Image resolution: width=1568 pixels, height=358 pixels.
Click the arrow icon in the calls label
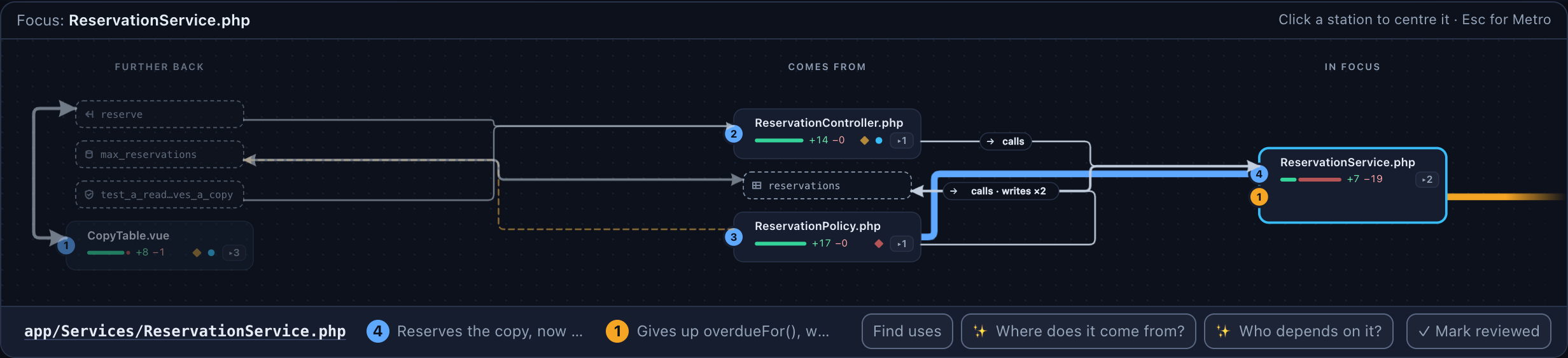[x=990, y=141]
